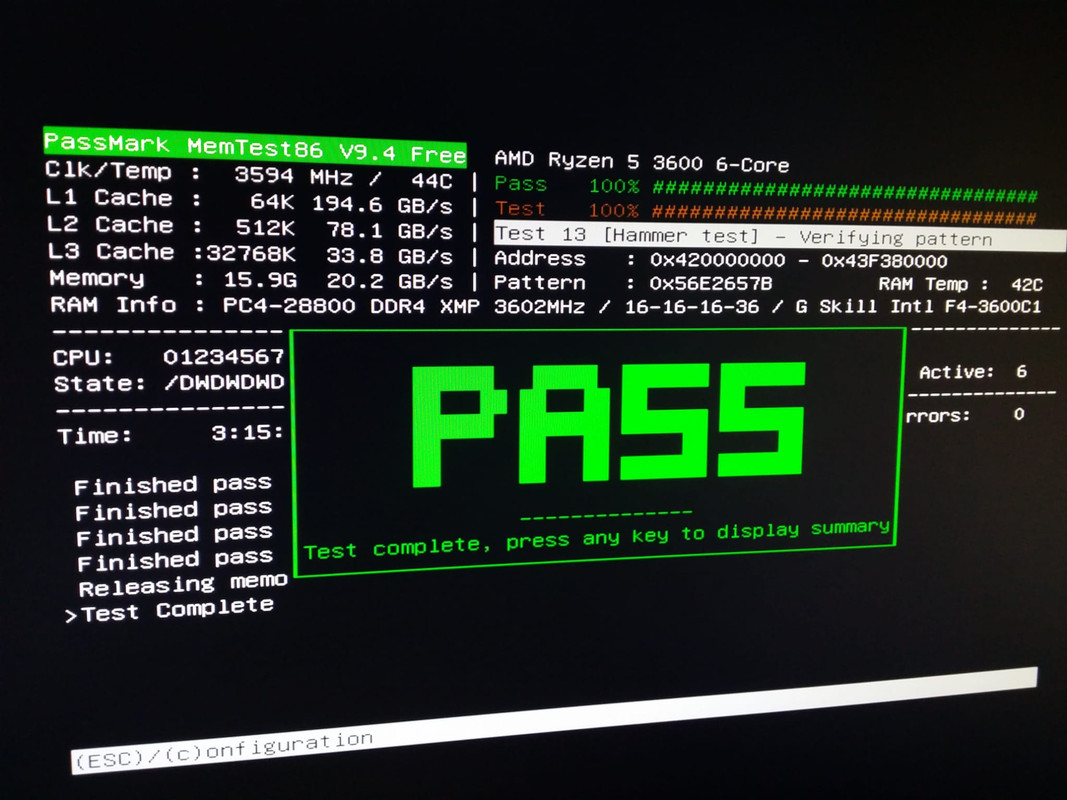Select the L1 Cache 64K line

tap(249, 201)
